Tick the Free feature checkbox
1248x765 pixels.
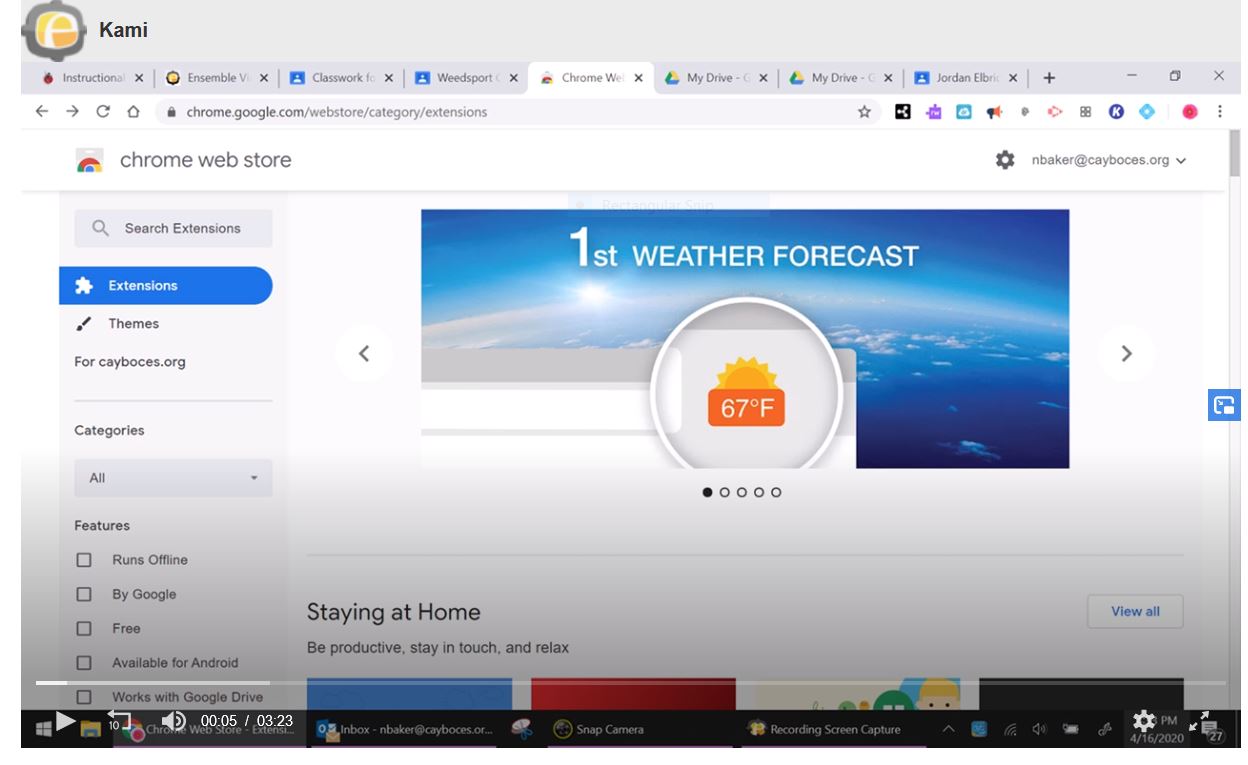click(84, 628)
